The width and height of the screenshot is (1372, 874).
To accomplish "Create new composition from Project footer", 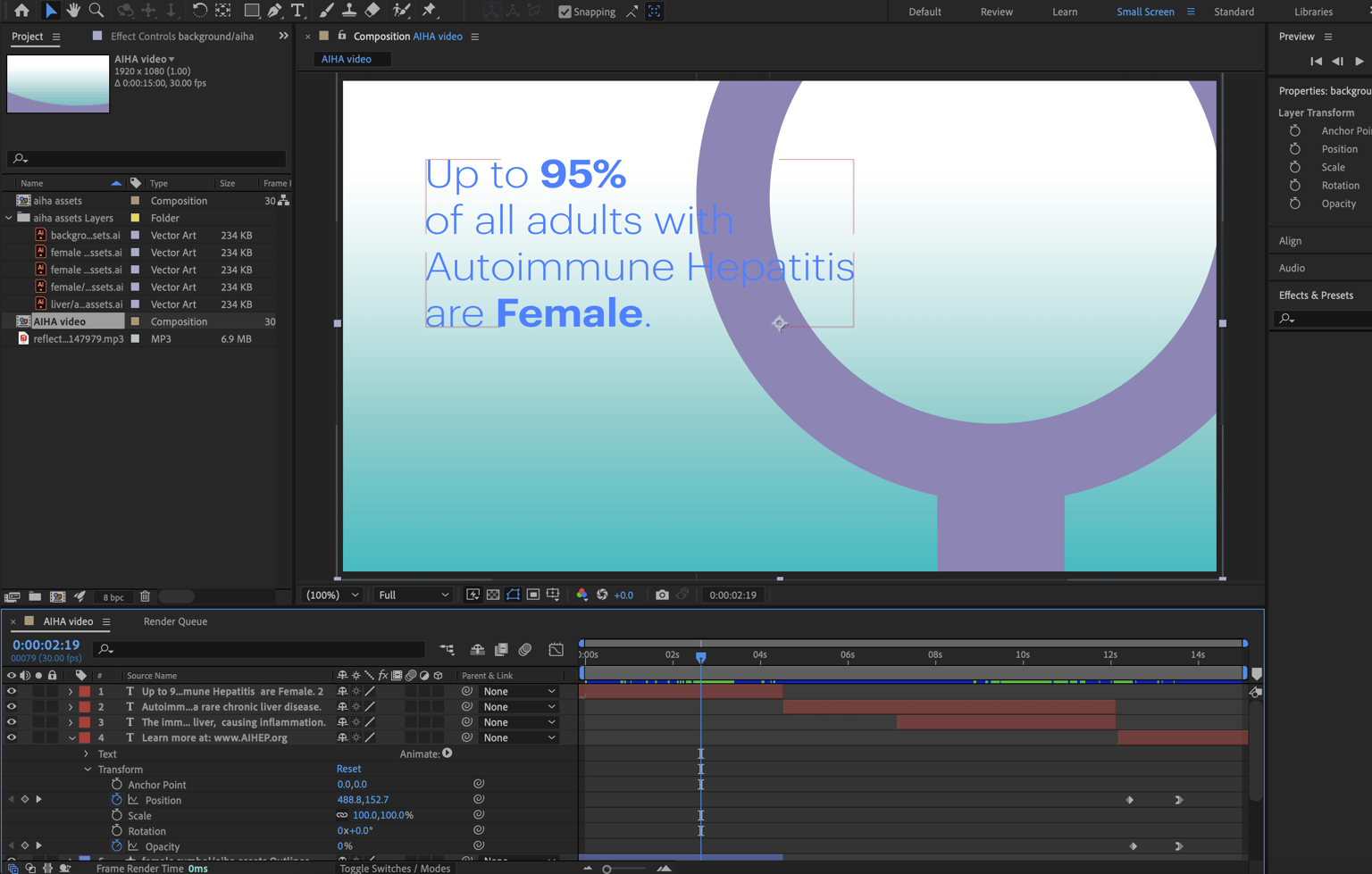I will point(58,596).
